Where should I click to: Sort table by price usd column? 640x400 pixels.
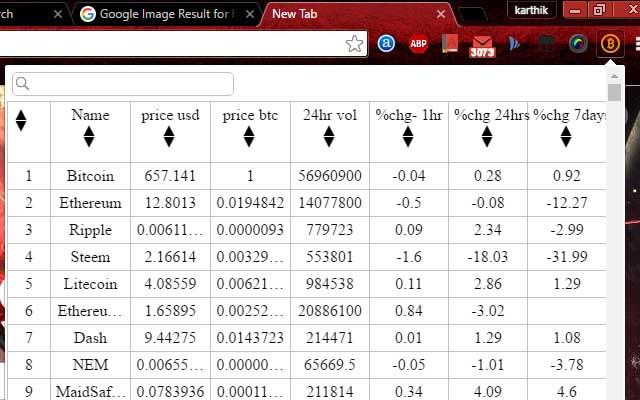coord(169,137)
